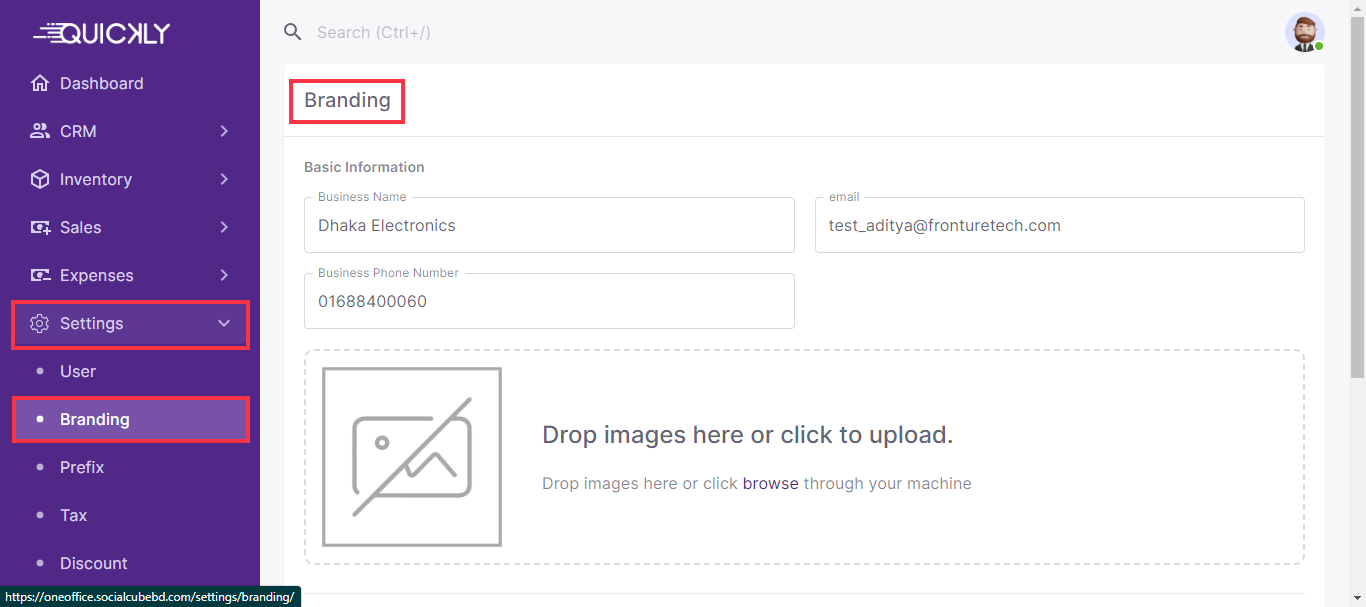Click the Settings gear icon
The height and width of the screenshot is (607, 1366).
click(x=40, y=323)
